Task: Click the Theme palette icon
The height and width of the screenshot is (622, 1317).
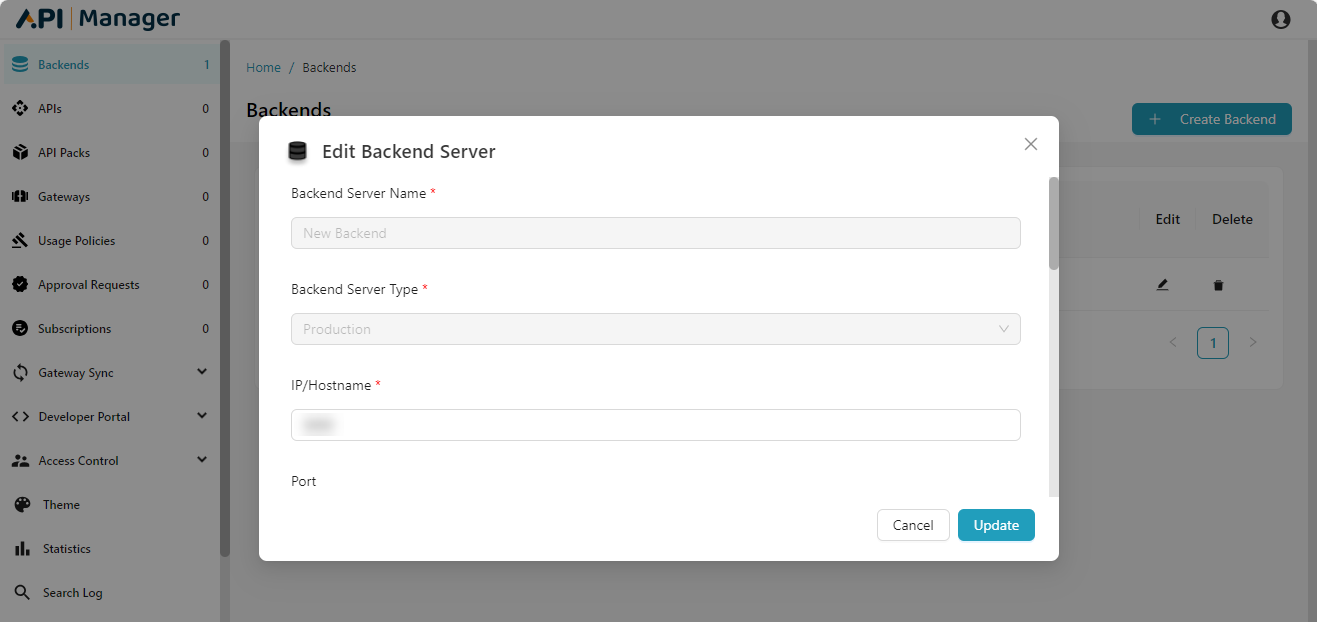Action: 22,505
